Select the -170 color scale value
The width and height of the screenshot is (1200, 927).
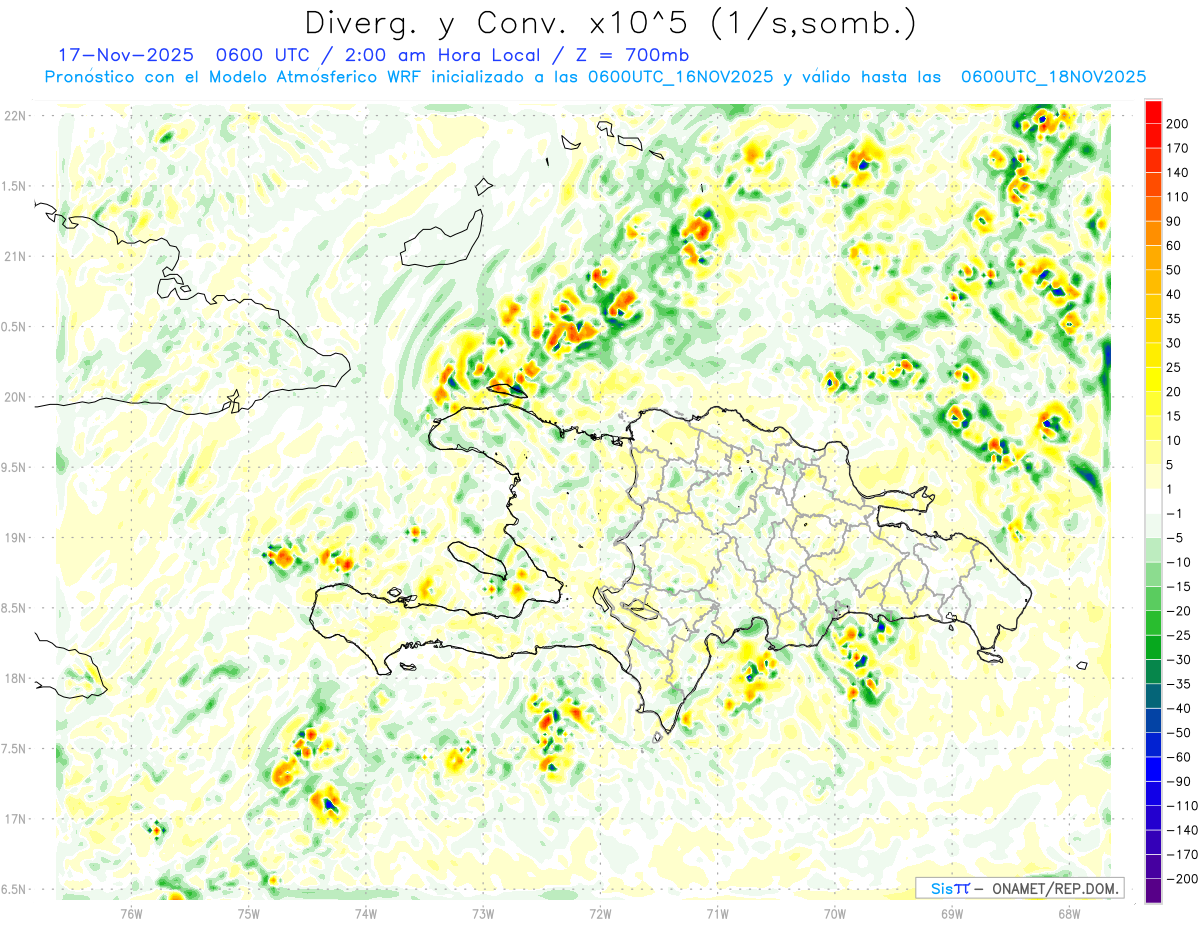point(1180,854)
